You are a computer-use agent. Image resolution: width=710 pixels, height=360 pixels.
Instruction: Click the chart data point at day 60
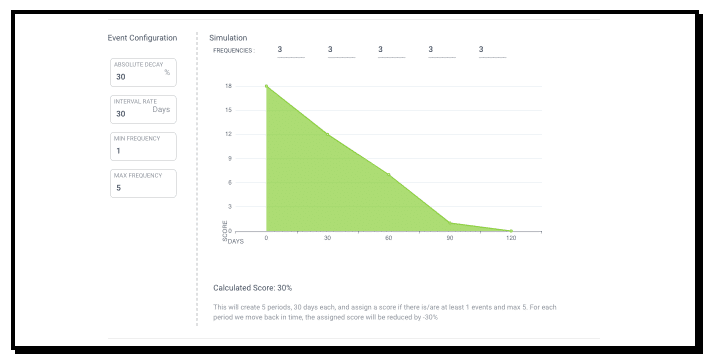point(389,175)
